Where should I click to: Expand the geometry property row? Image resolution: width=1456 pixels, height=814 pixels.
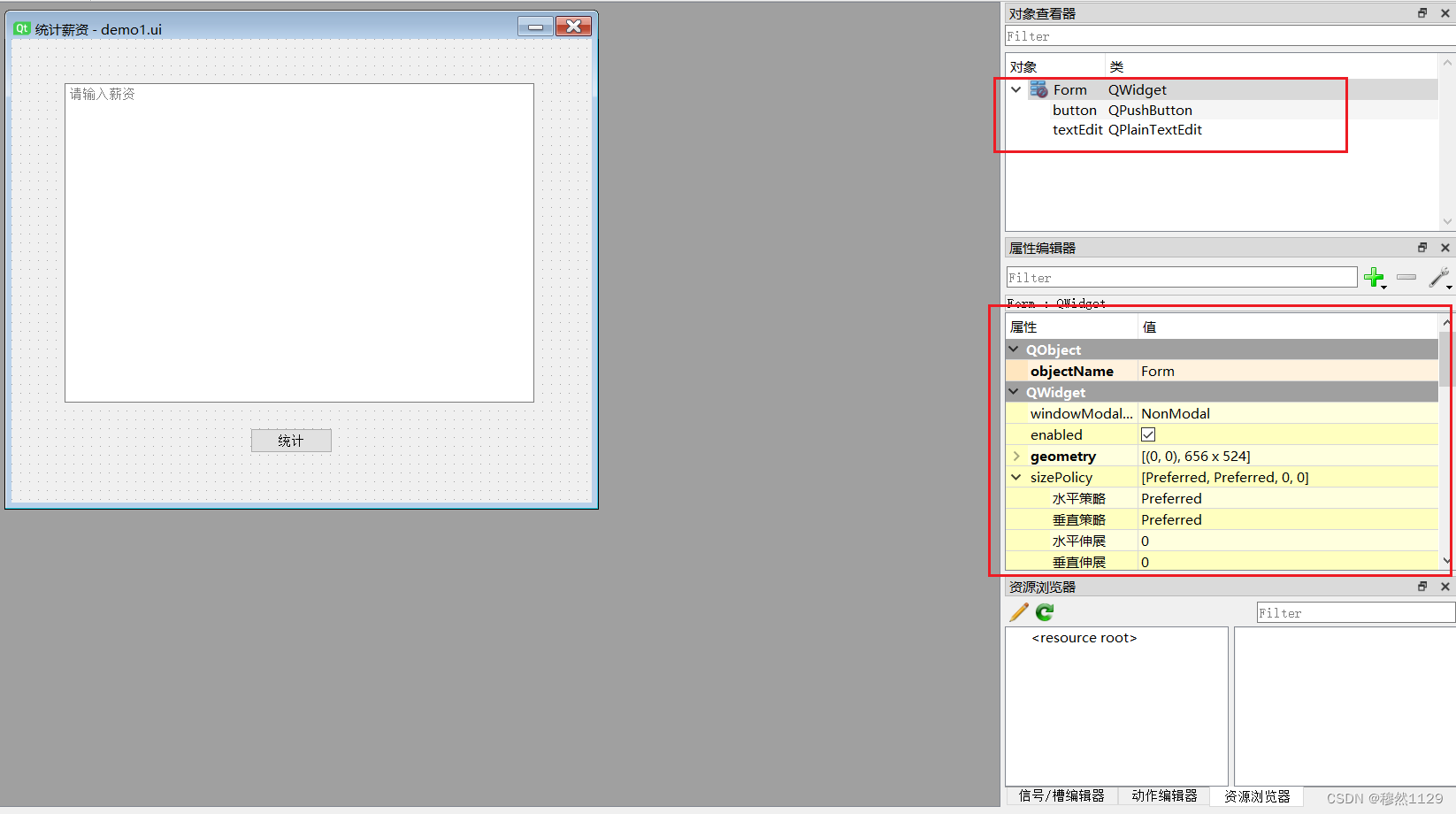(1015, 456)
